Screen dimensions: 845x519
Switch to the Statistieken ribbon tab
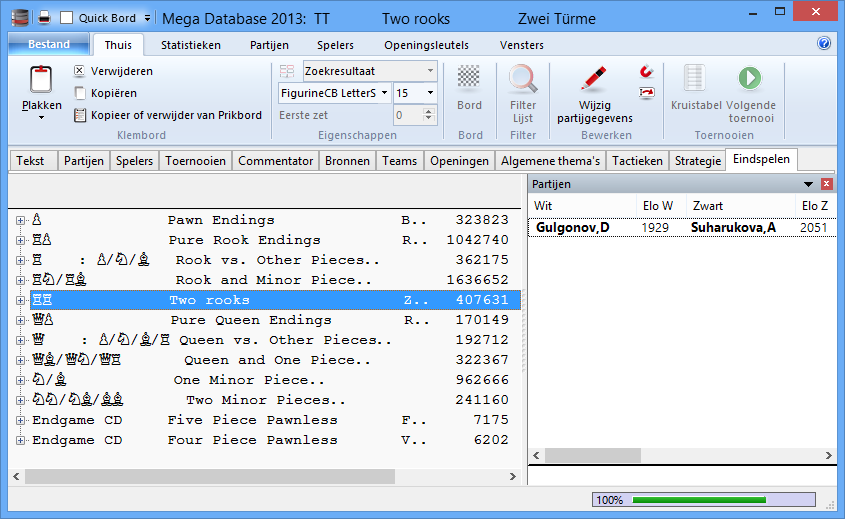(191, 45)
